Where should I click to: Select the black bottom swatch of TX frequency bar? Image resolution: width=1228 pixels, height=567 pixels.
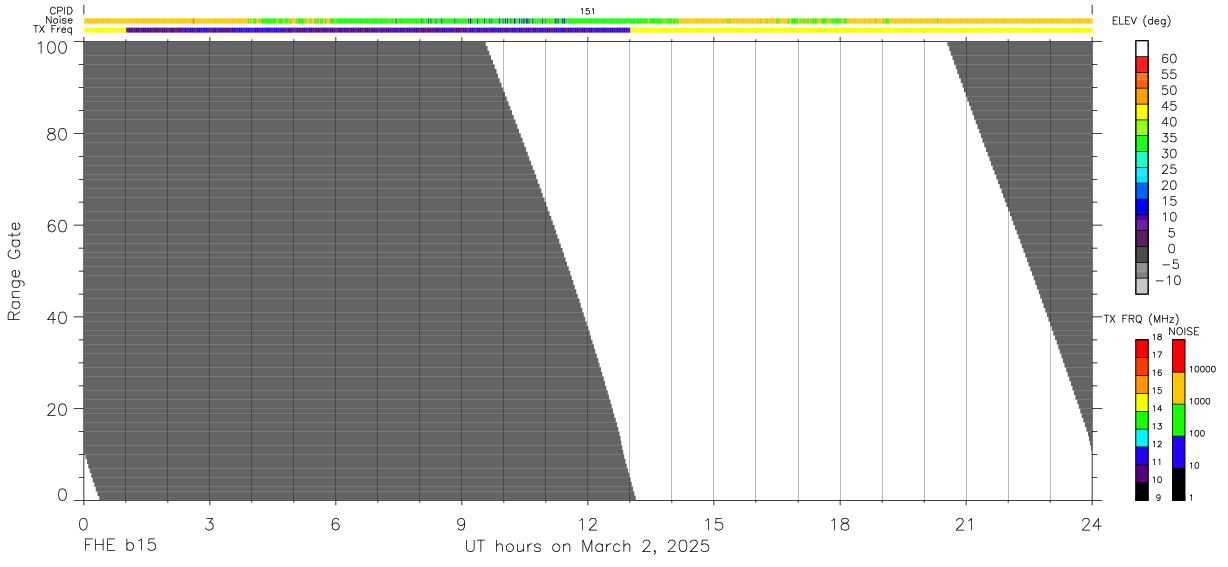coord(1142,492)
